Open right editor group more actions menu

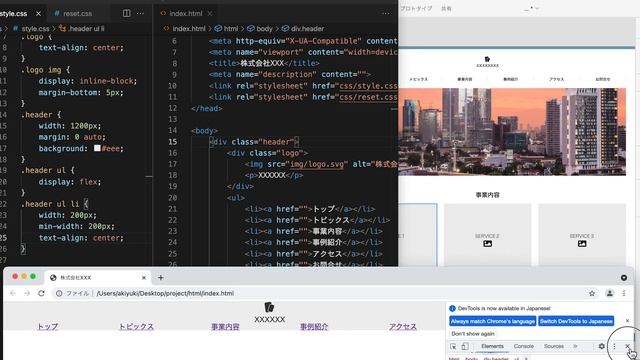[385, 13]
